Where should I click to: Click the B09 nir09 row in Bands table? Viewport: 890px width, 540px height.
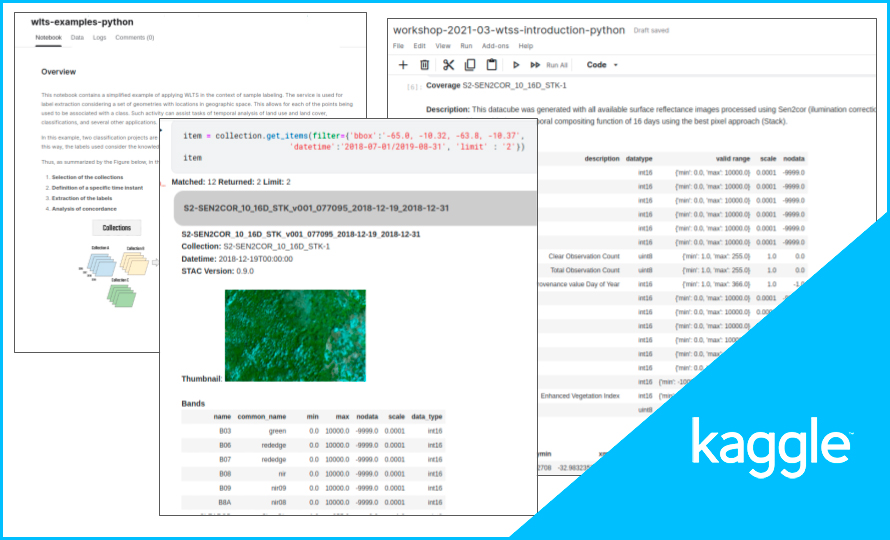click(313, 488)
